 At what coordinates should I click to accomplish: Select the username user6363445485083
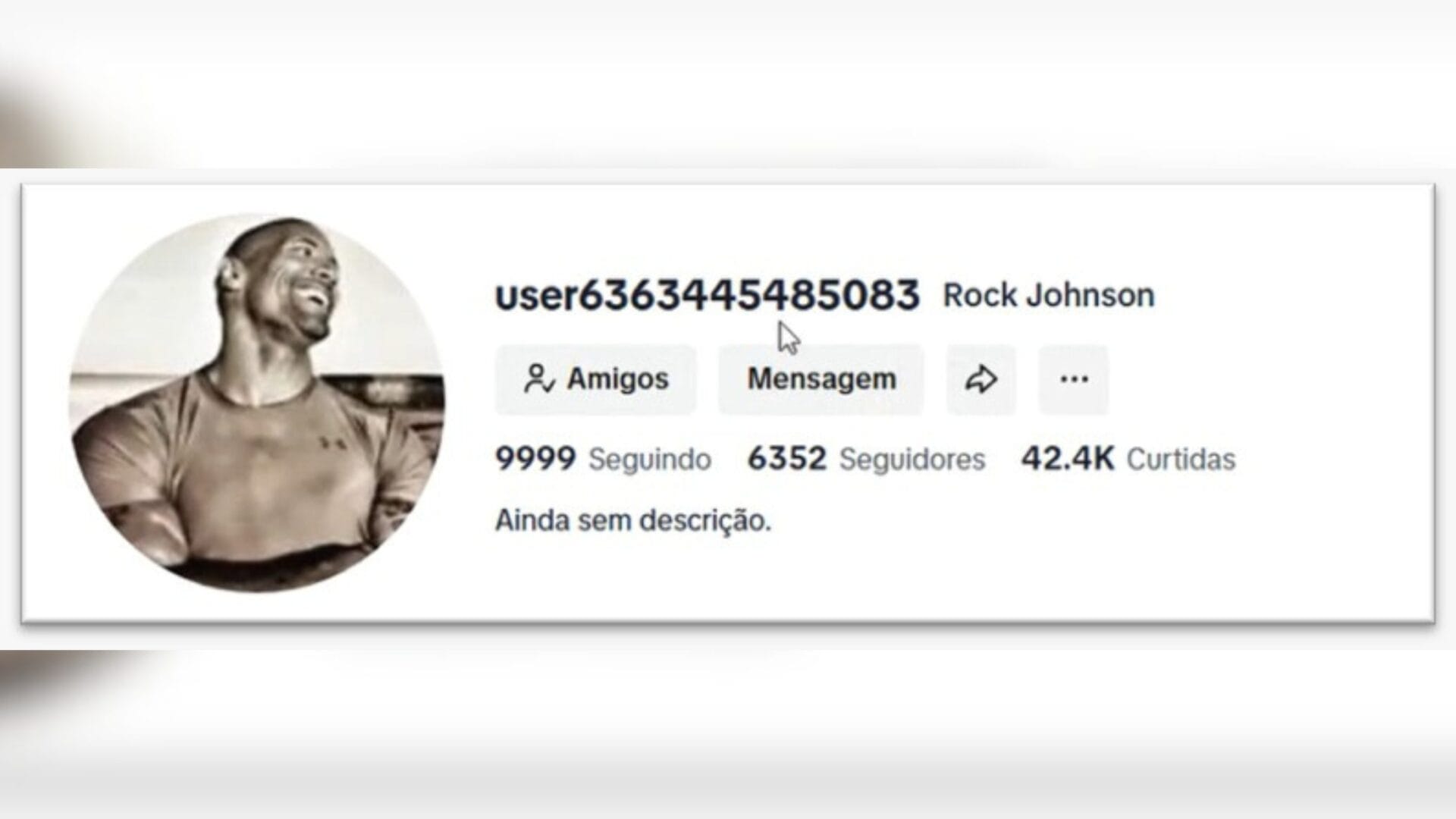pos(707,295)
